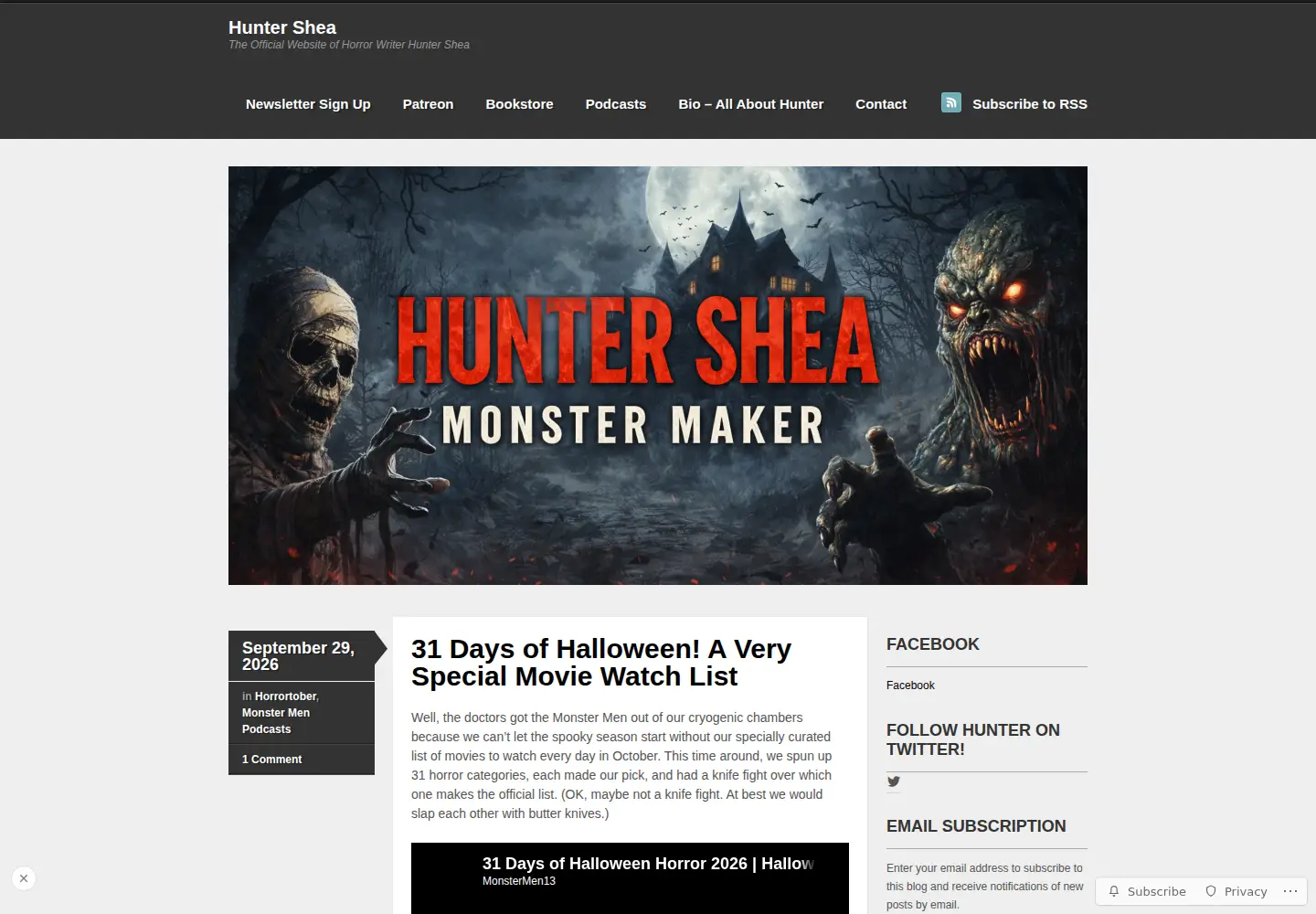Click the EMAIL SUBSCRIPTION heading
This screenshot has width=1316, height=914.
tap(976, 826)
